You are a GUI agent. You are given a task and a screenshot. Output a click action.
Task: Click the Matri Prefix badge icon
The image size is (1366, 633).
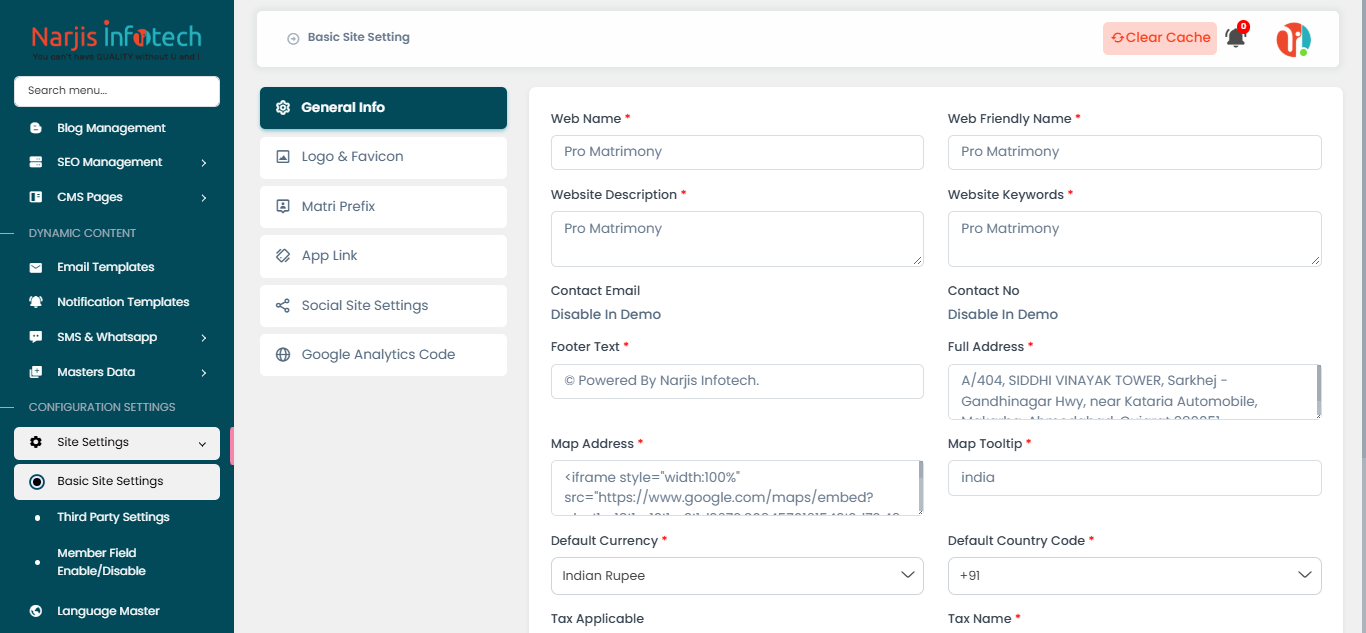pyautogui.click(x=283, y=206)
